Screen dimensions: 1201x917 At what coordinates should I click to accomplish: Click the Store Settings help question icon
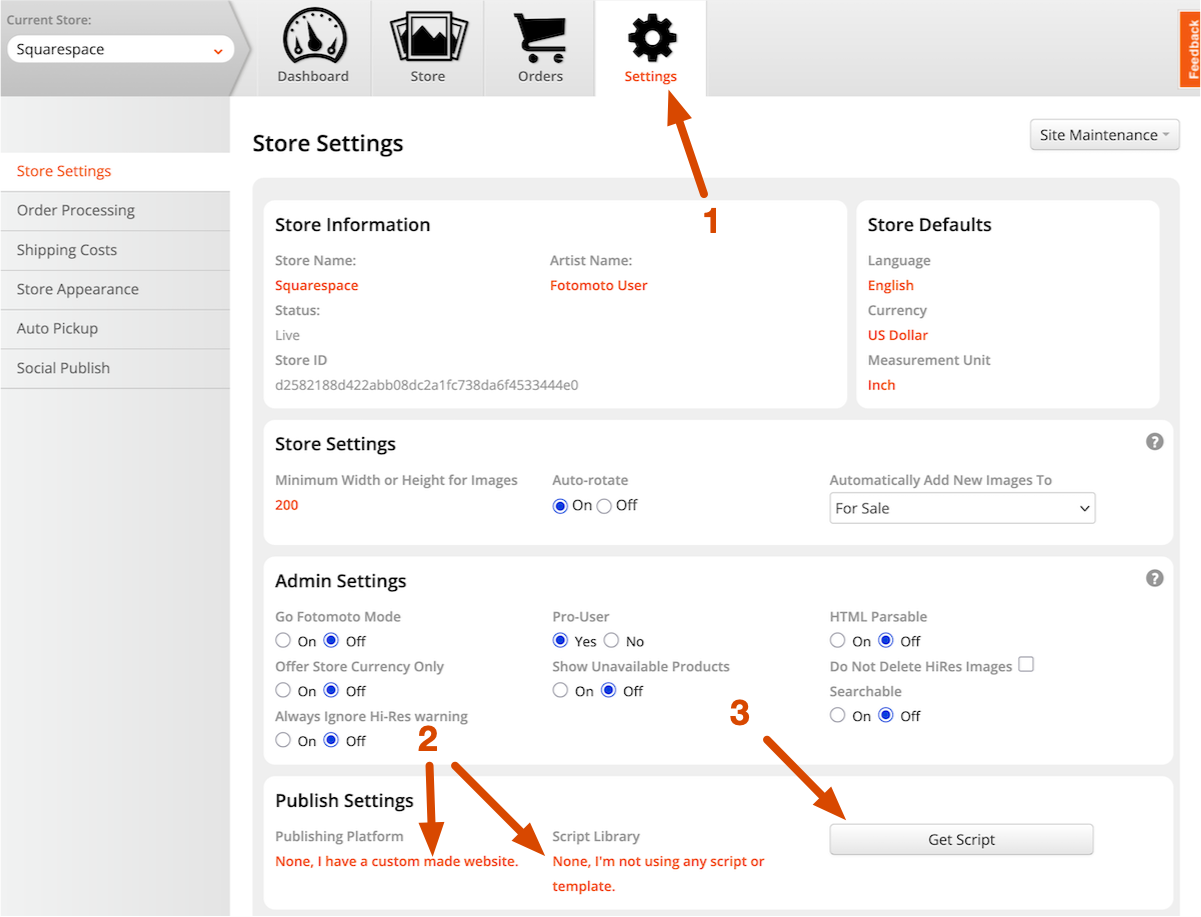[x=1155, y=441]
